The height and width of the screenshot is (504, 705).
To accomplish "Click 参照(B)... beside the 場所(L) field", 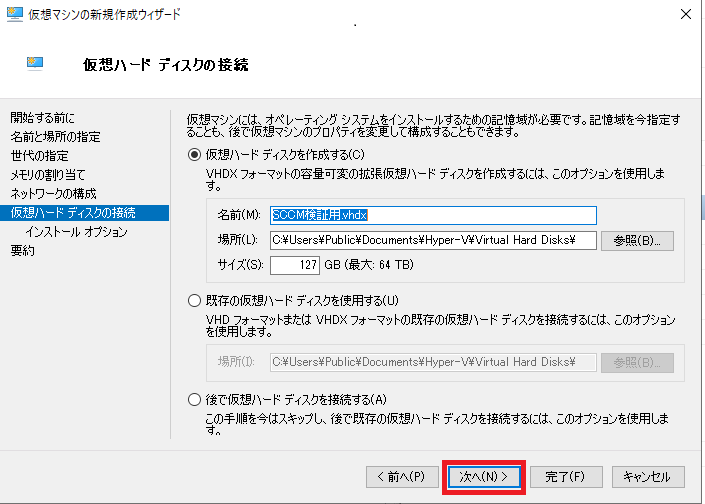I will [x=637, y=241].
